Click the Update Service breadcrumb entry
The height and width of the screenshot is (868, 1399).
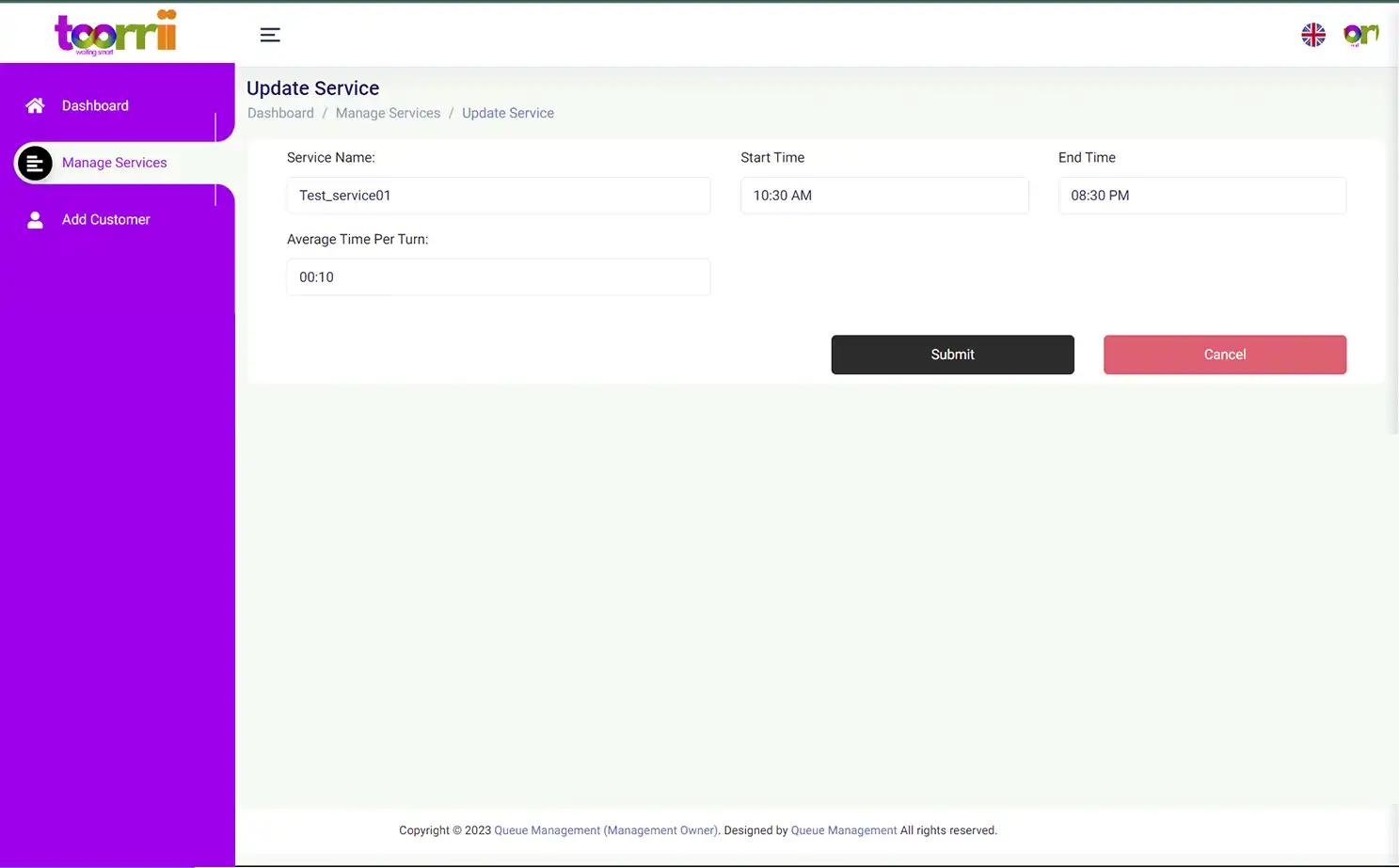[x=508, y=113]
